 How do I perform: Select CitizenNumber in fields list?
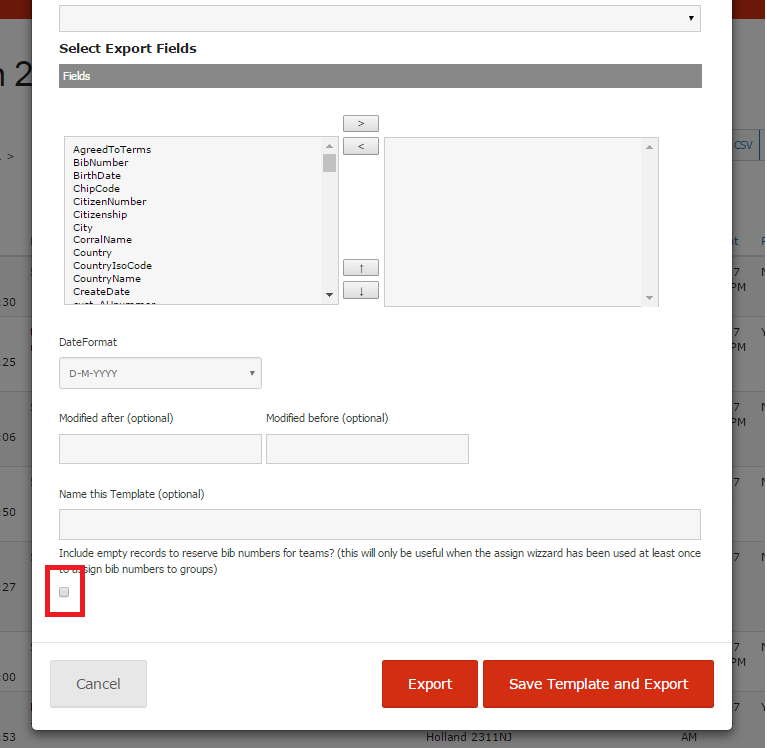tap(110, 202)
